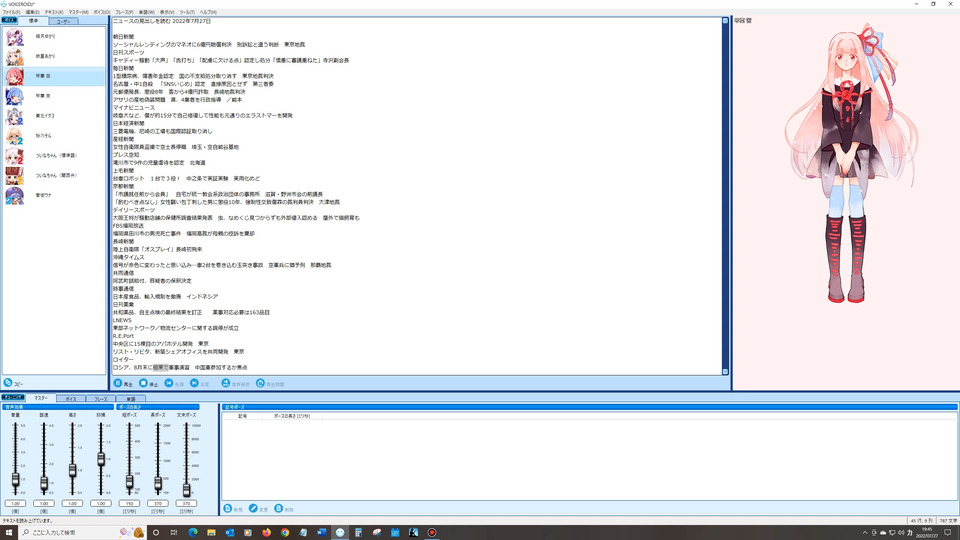Viewport: 960px width, 540px height.
Task: Click the コピー icon under voice list
Action: click(x=8, y=383)
